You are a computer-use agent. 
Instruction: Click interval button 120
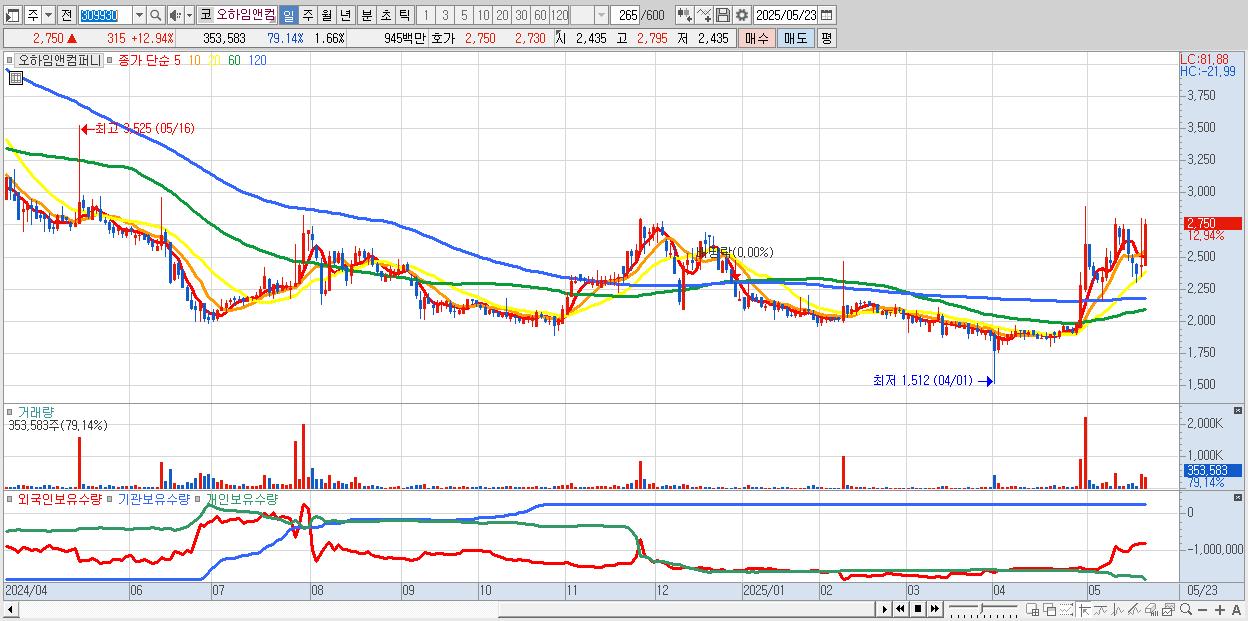(559, 15)
